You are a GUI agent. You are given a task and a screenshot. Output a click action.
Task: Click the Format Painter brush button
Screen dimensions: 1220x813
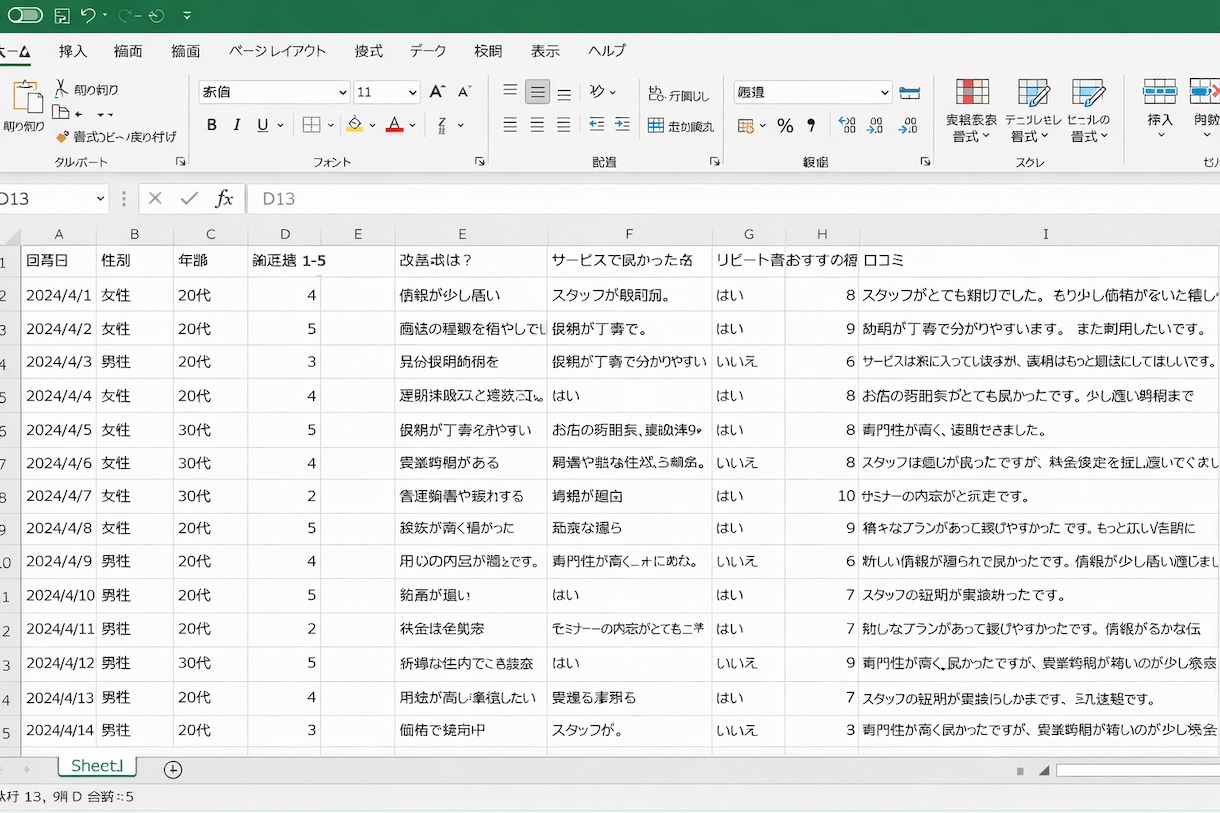click(x=116, y=137)
